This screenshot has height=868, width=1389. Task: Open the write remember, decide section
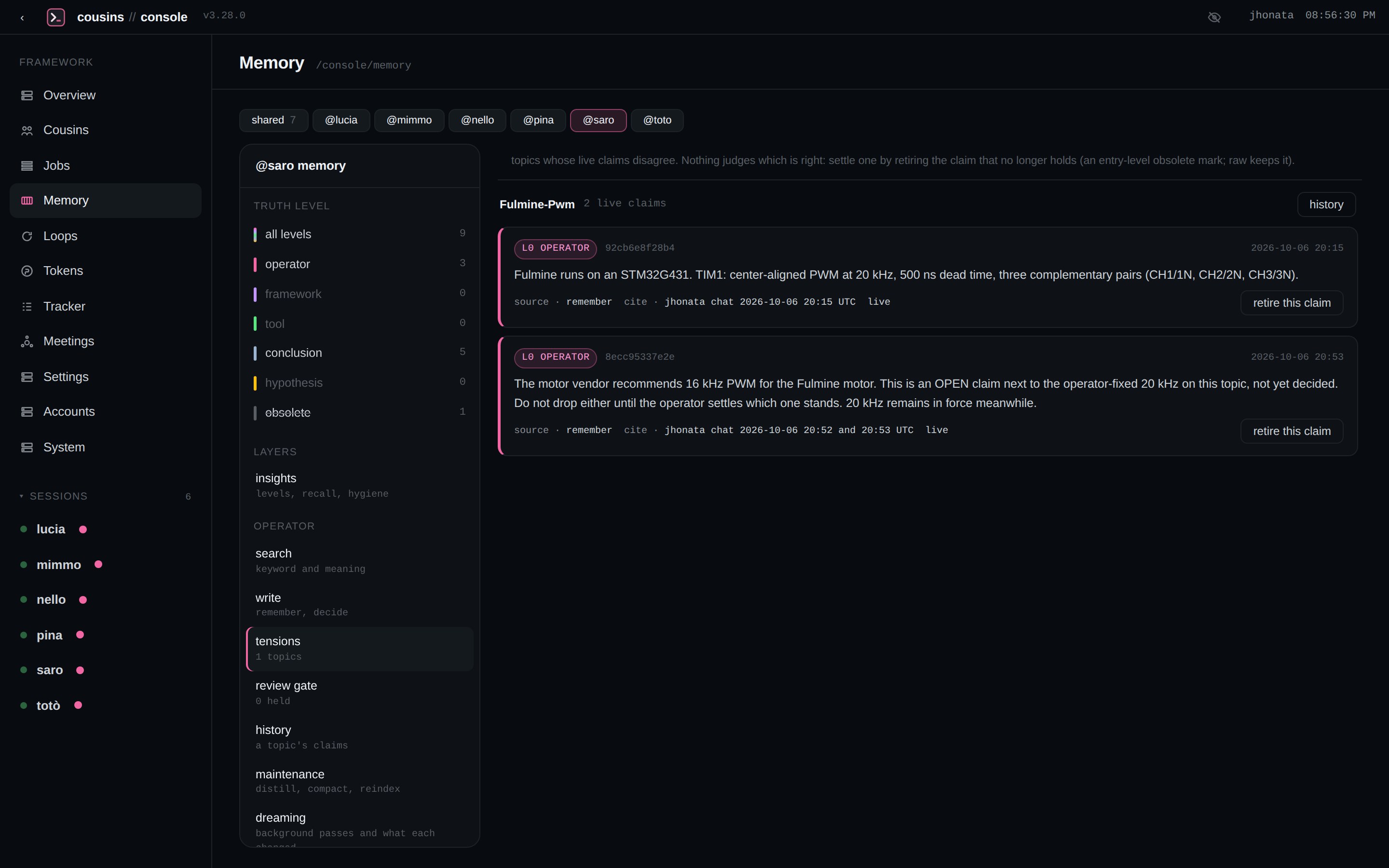[359, 605]
